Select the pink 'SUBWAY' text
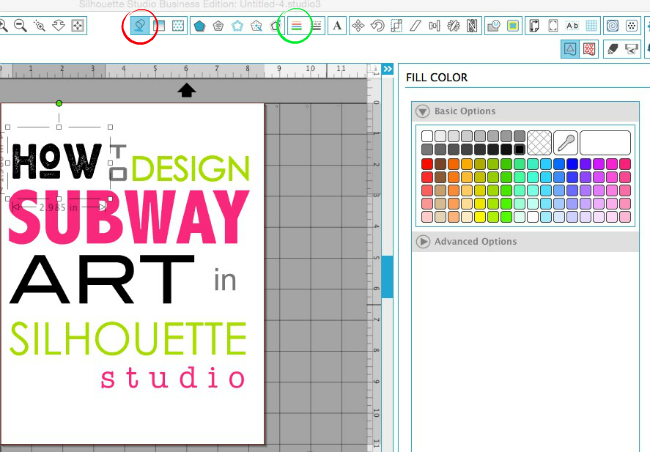Viewport: 650px width, 452px height. 129,216
